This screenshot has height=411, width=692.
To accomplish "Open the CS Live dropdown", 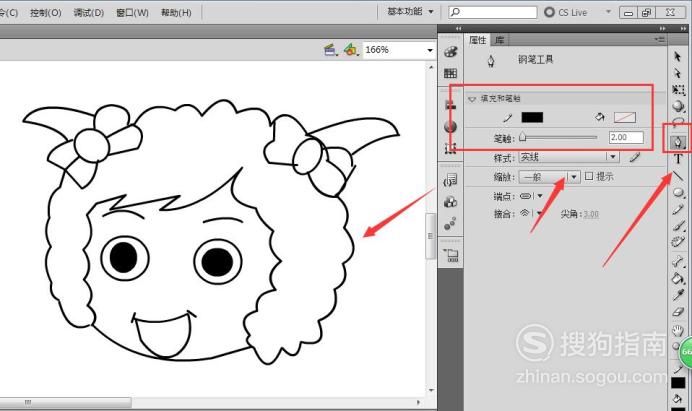I will [608, 12].
